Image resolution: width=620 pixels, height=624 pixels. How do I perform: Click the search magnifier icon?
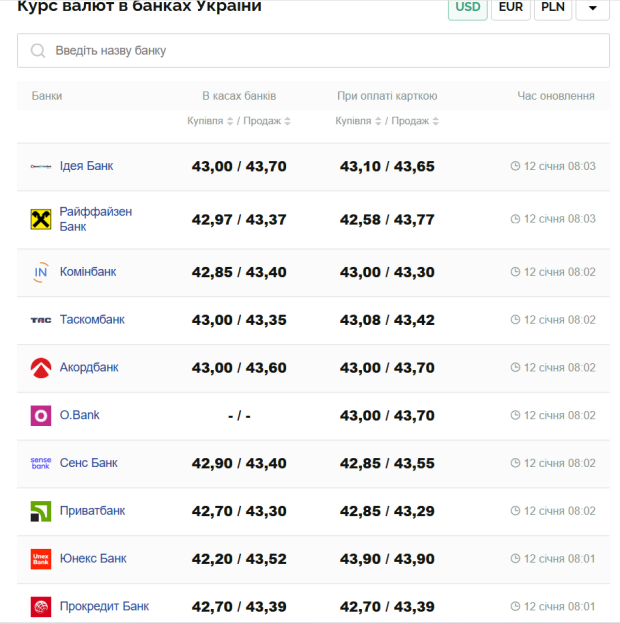click(x=38, y=51)
